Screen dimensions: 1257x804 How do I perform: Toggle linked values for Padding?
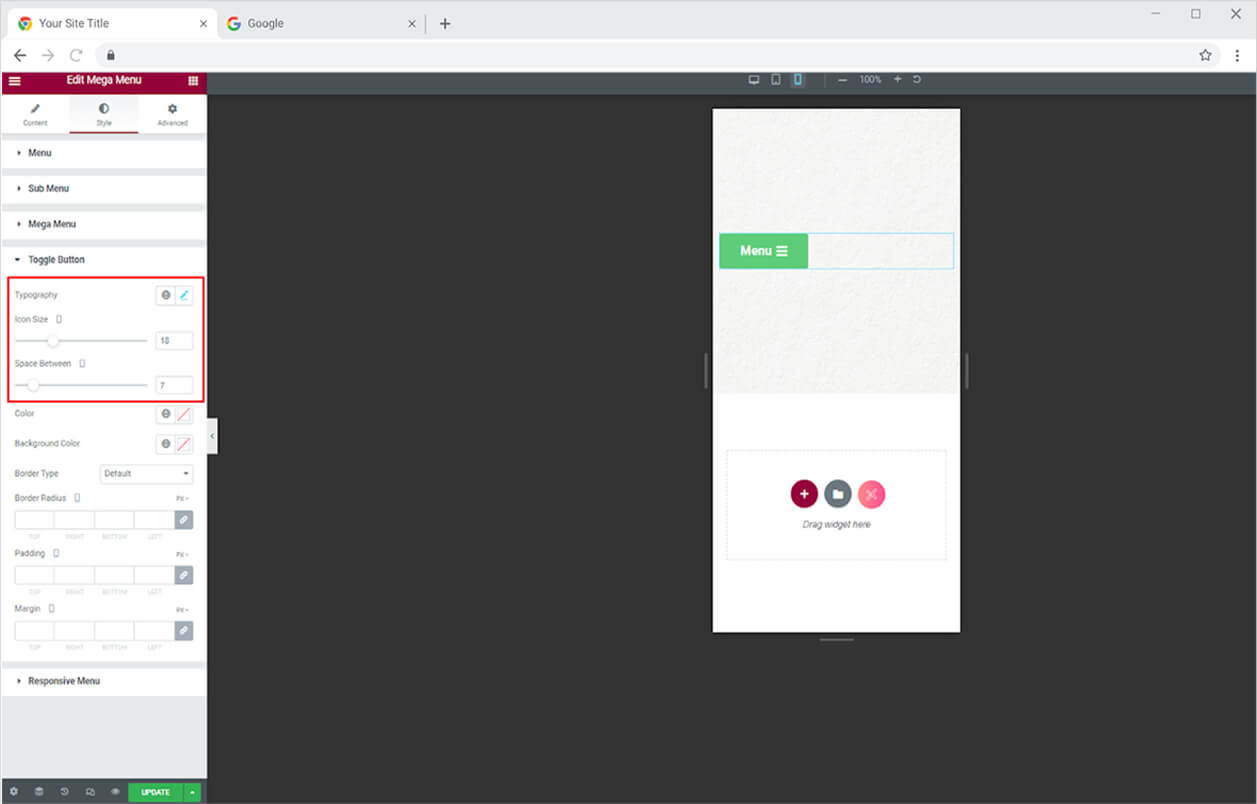(x=183, y=575)
